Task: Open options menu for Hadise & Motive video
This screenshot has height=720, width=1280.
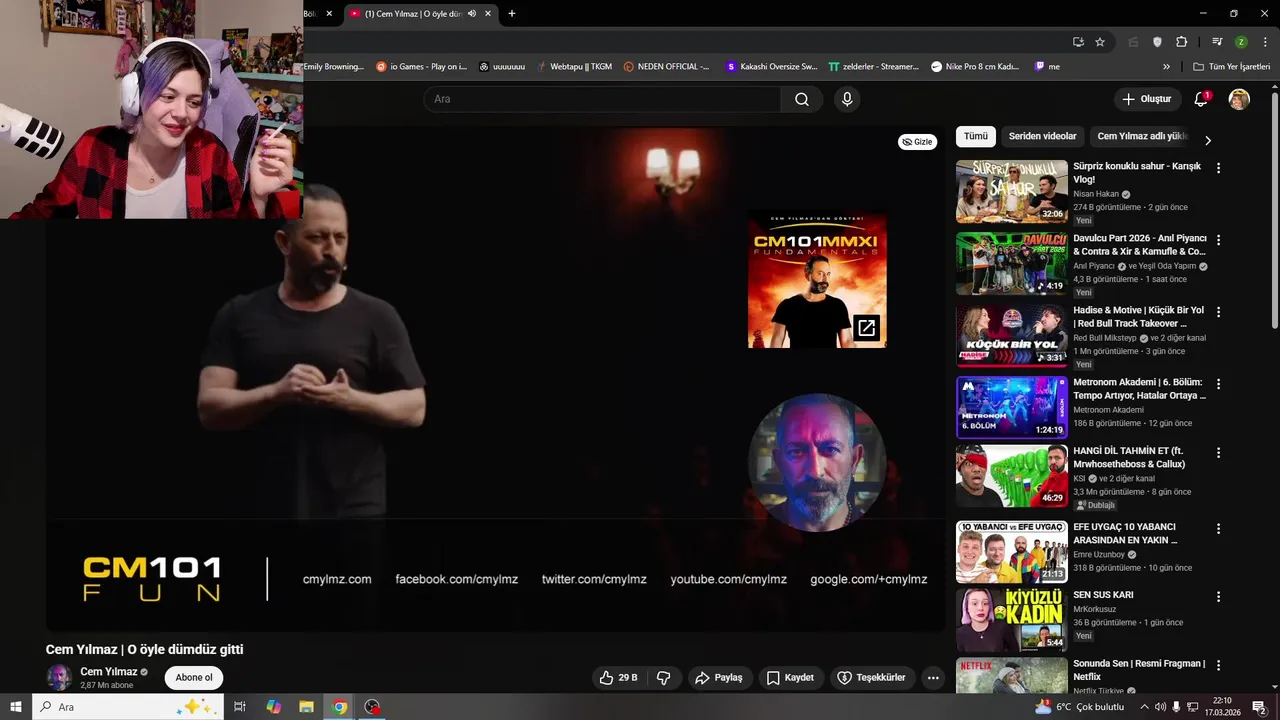Action: [x=1218, y=312]
